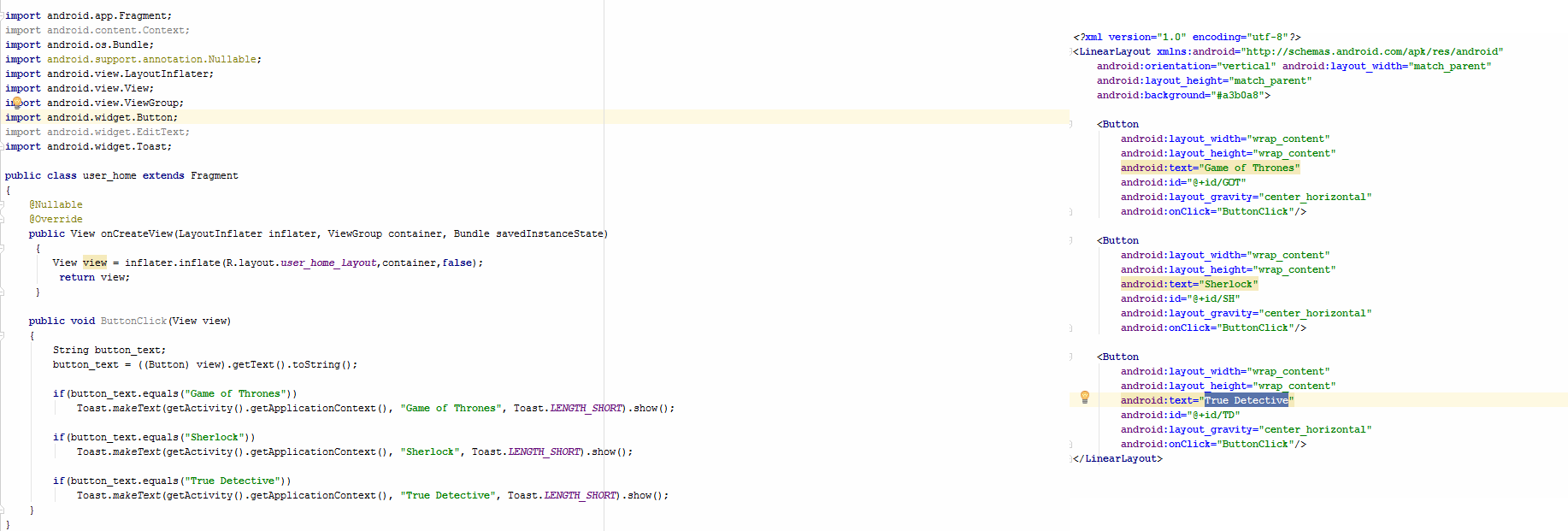Click "Game of Thrones" in equals condition

[235, 393]
